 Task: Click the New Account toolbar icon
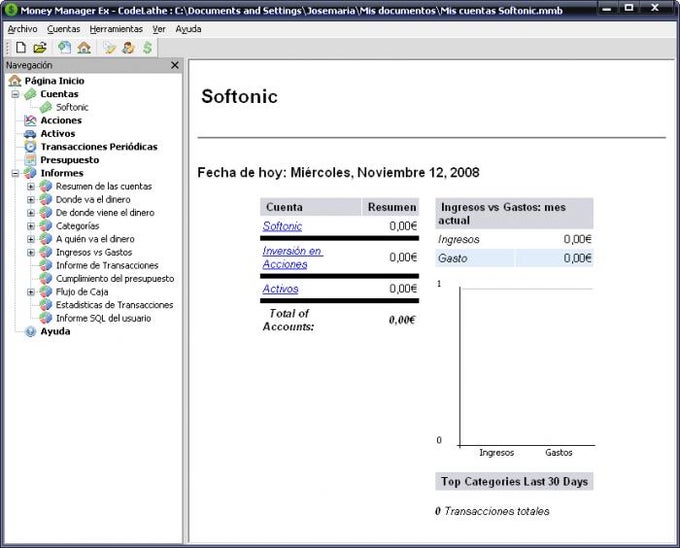pyautogui.click(x=64, y=48)
